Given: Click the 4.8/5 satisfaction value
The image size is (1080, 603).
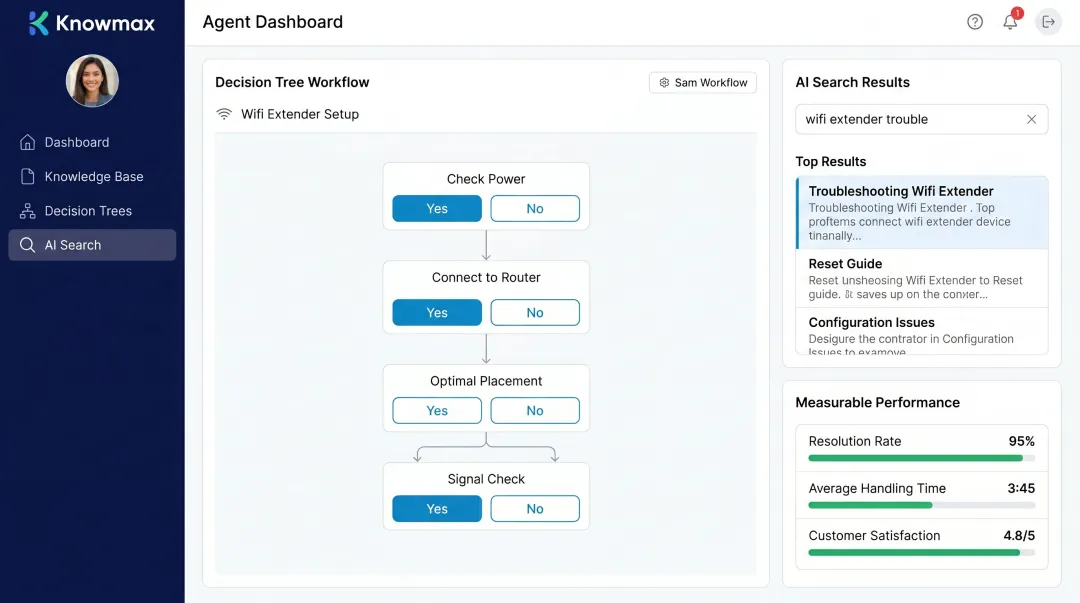Looking at the screenshot, I should click(1019, 535).
